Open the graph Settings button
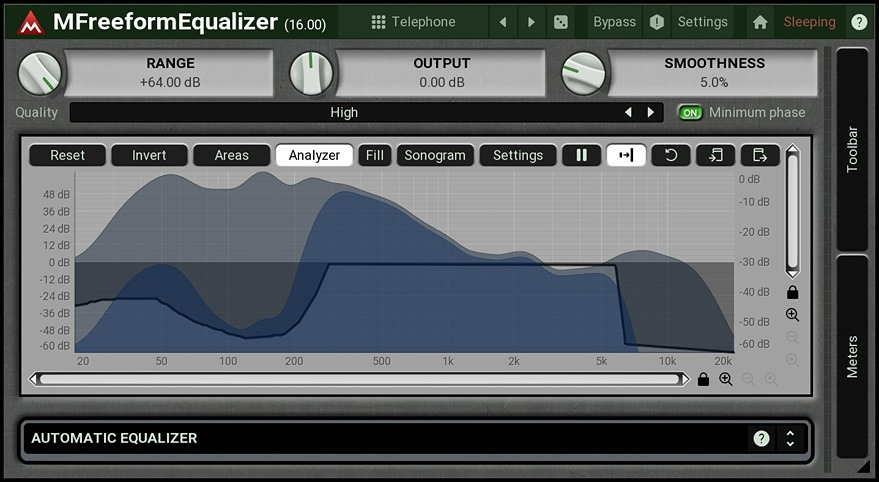The height and width of the screenshot is (482, 879). pyautogui.click(x=518, y=155)
